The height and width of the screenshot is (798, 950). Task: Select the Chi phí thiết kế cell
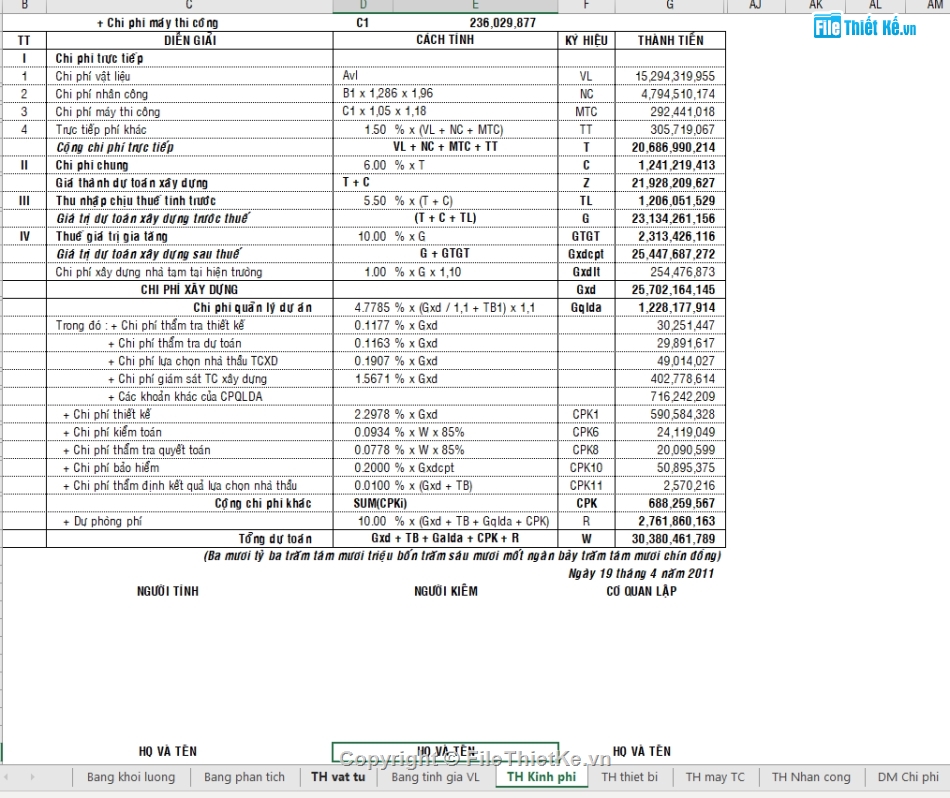tap(190, 414)
